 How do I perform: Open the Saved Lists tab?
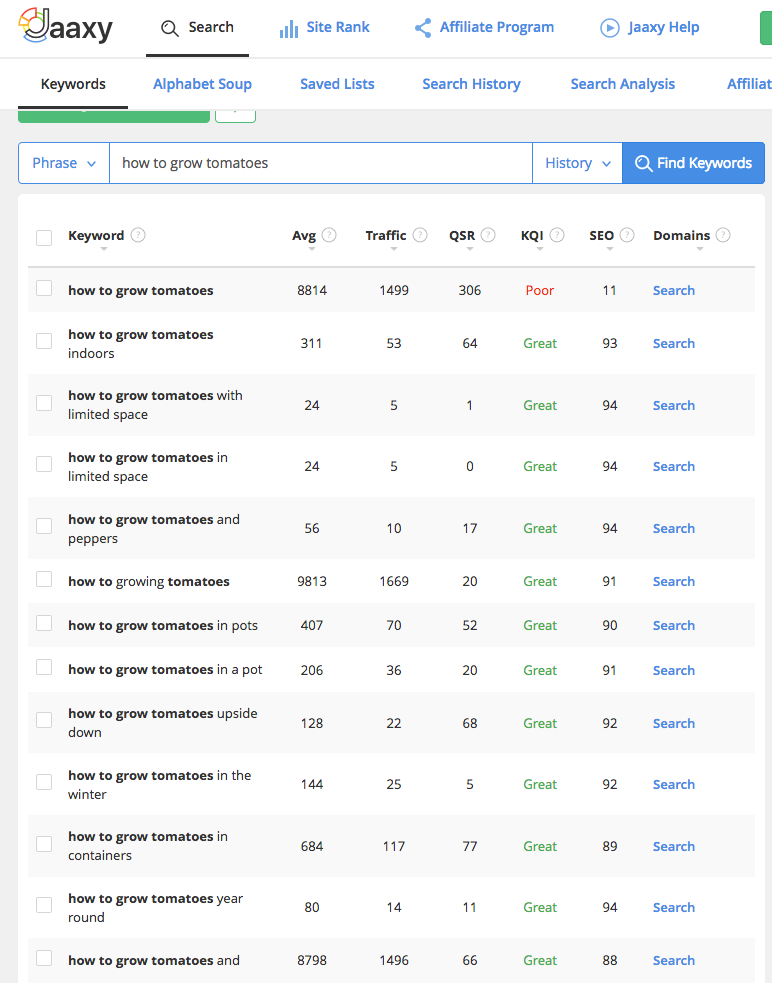pyautogui.click(x=337, y=84)
